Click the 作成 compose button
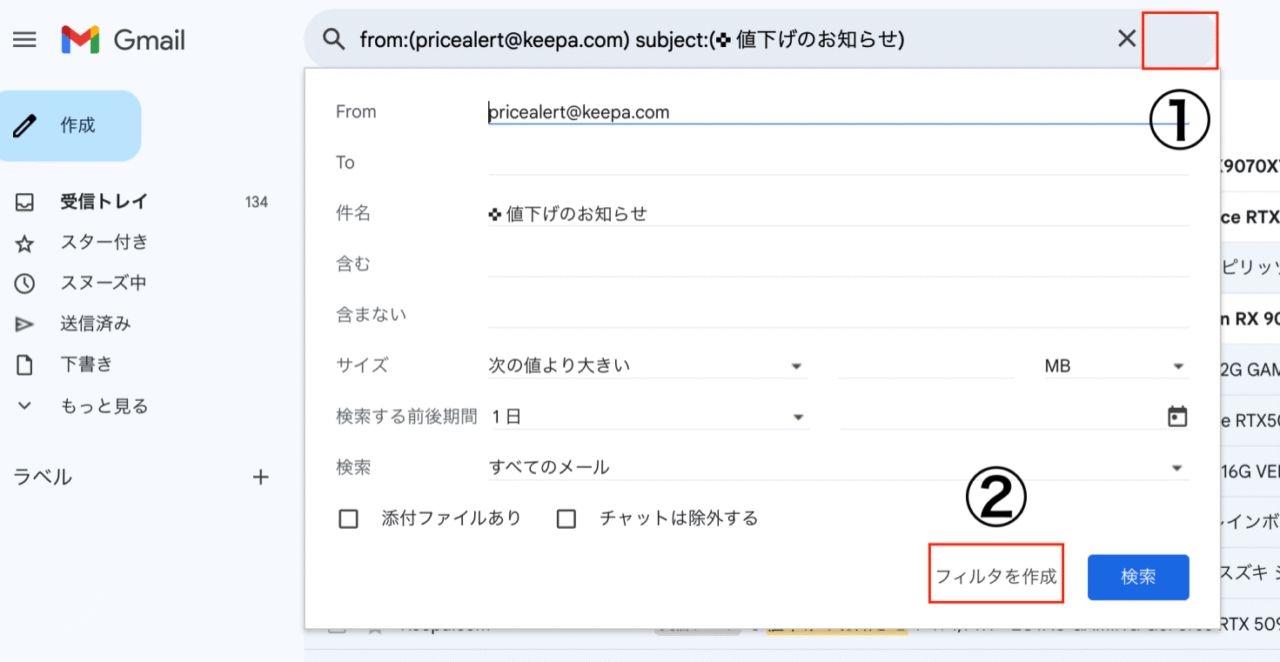Viewport: 1280px width, 662px height. pyautogui.click(x=70, y=126)
